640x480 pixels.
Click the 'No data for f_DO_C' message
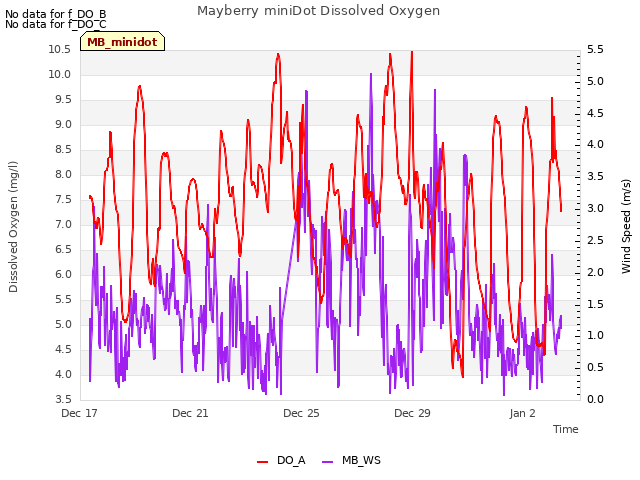56,24
